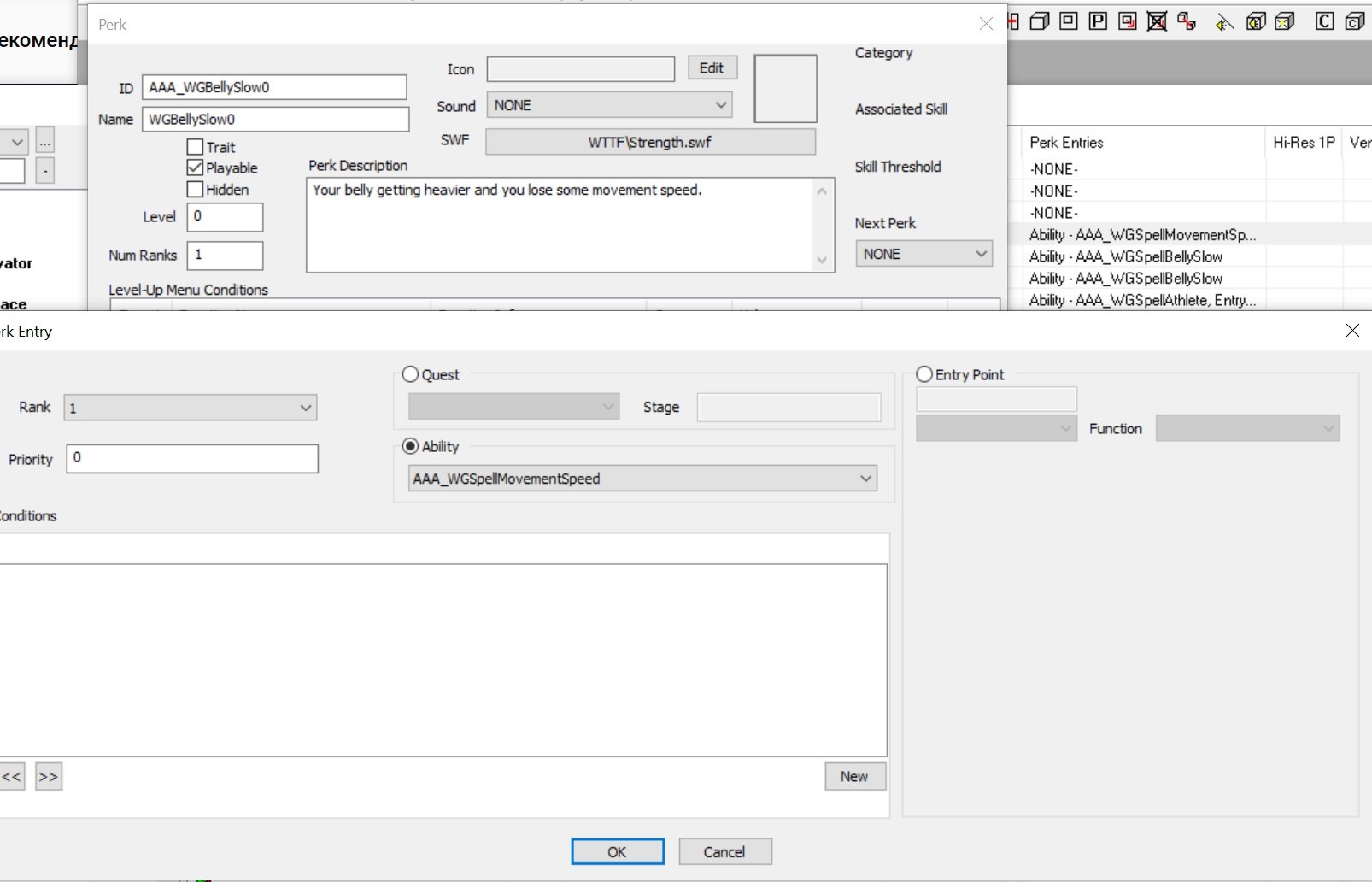Click the cube with light inside icon
The width and height of the screenshot is (1372, 882).
(1256, 21)
